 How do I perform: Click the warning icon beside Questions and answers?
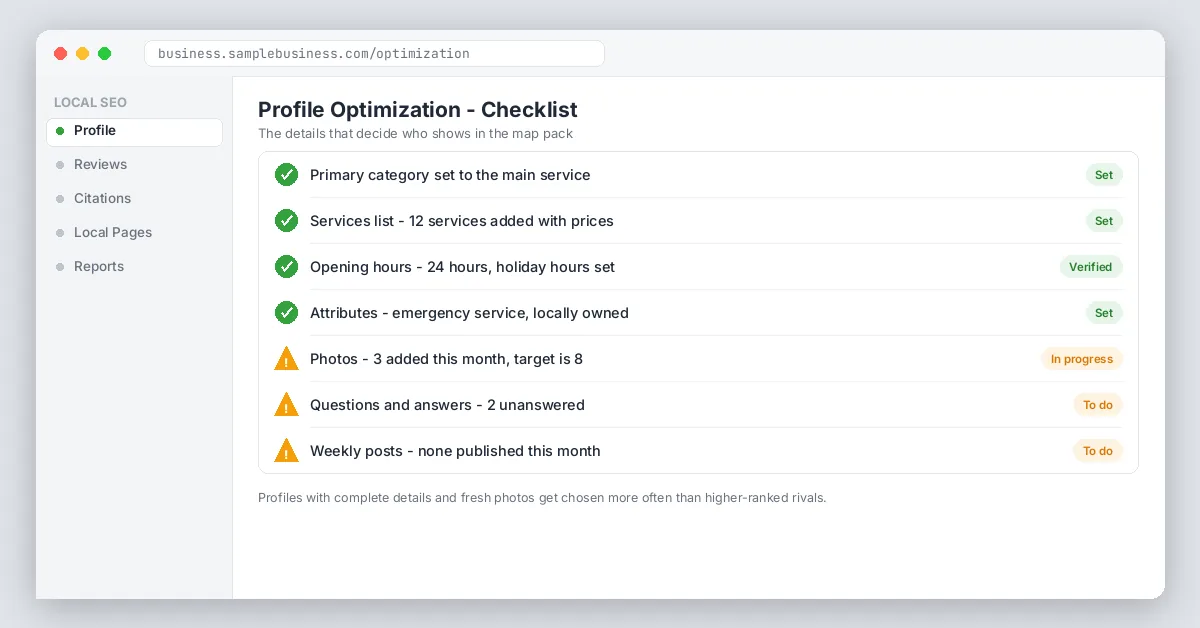(287, 405)
